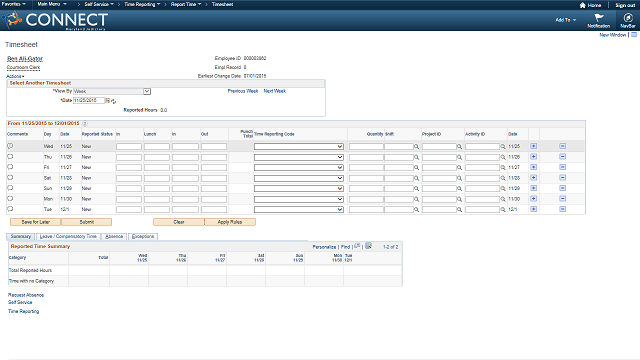Add a row for Thu 11/26
The image size is (640, 360).
(533, 157)
